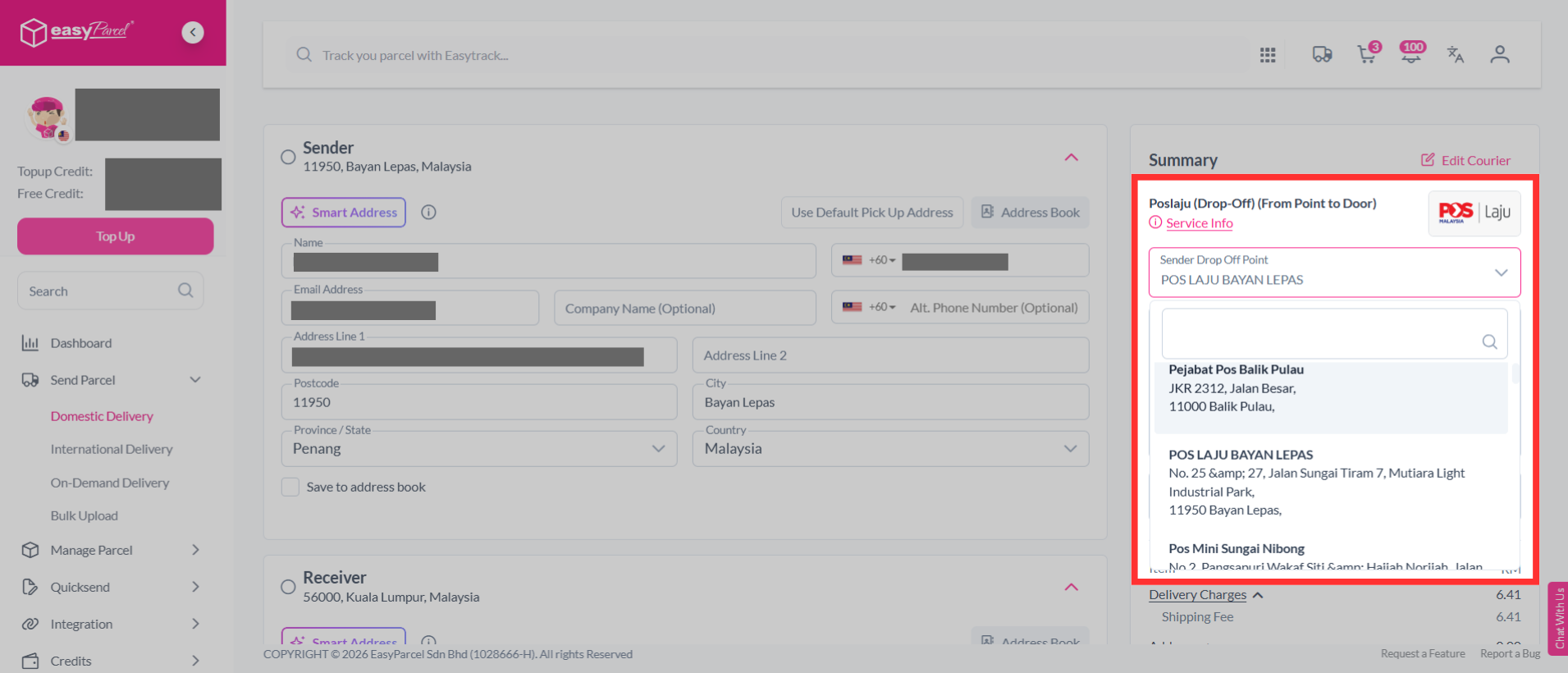The image size is (1568, 673).
Task: Open the user account icon
Action: [x=1500, y=55]
